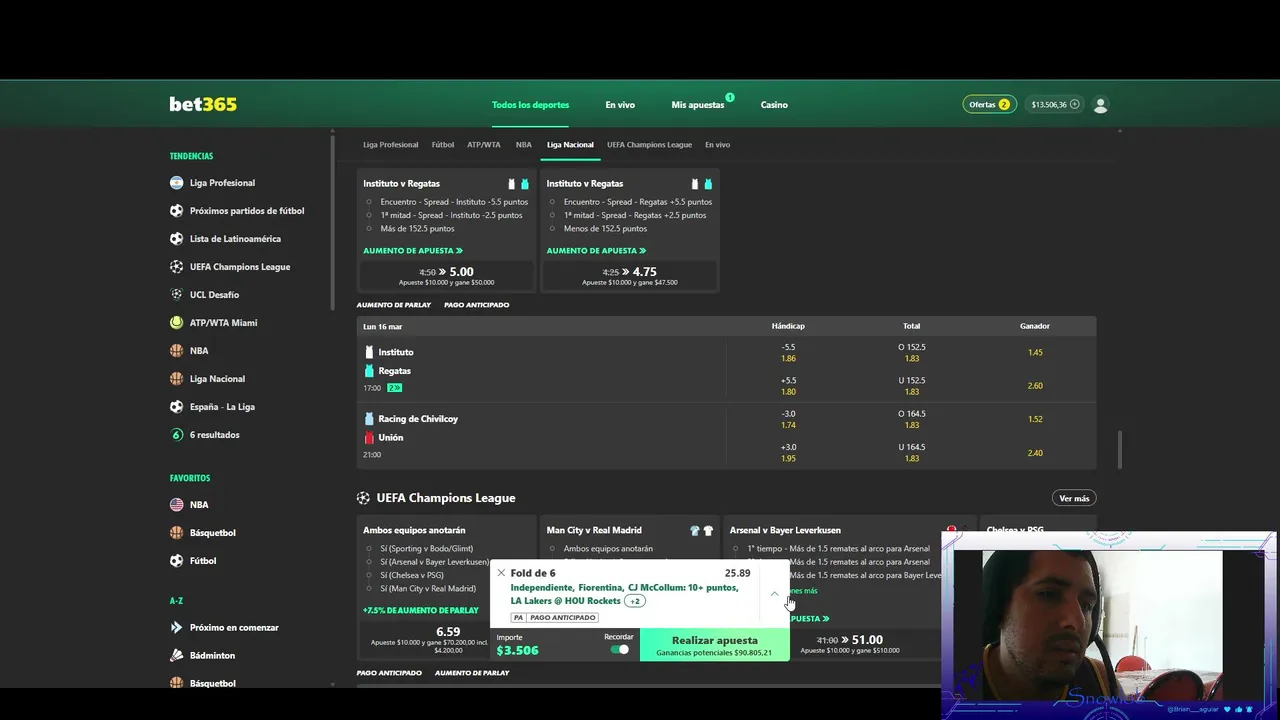Select Racing de Chivilcoy -3.0 handicap at 1.74

click(x=788, y=419)
